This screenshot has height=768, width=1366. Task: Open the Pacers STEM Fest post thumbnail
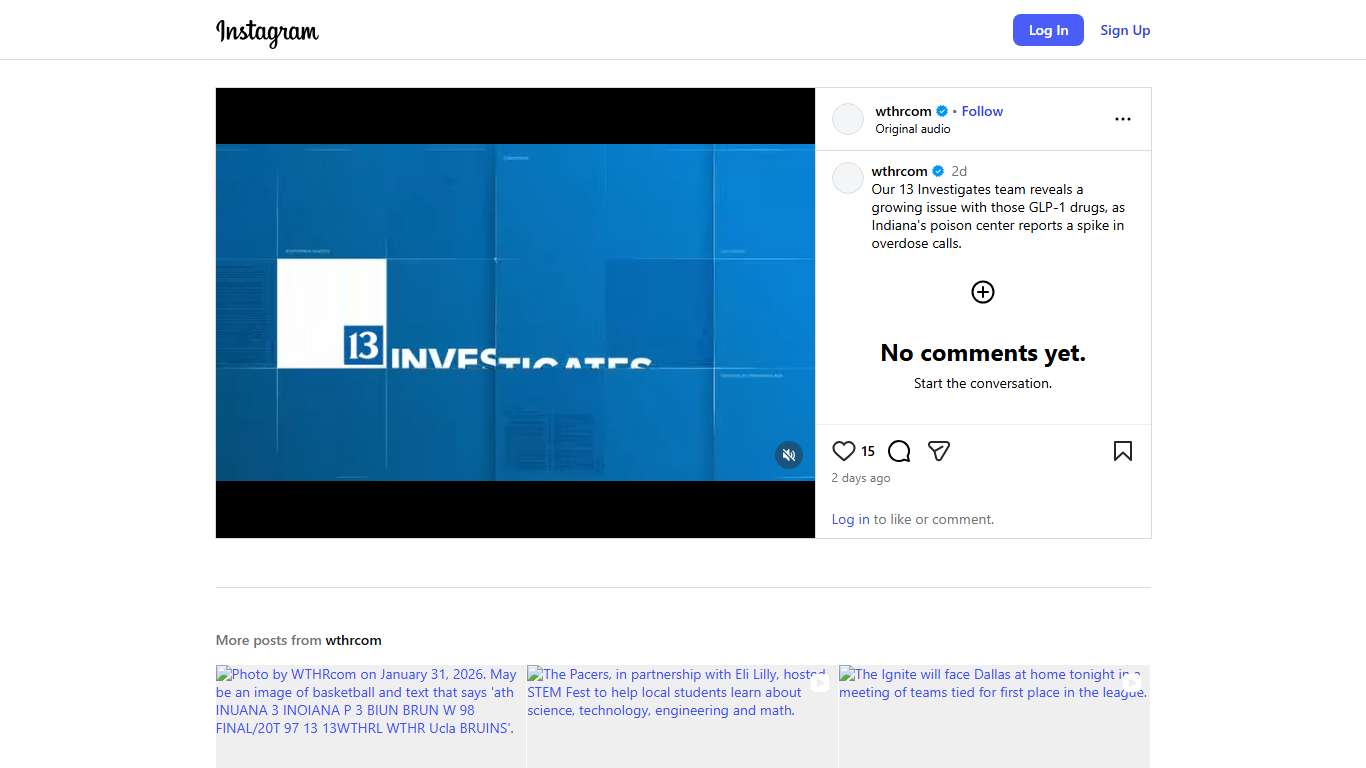point(682,716)
